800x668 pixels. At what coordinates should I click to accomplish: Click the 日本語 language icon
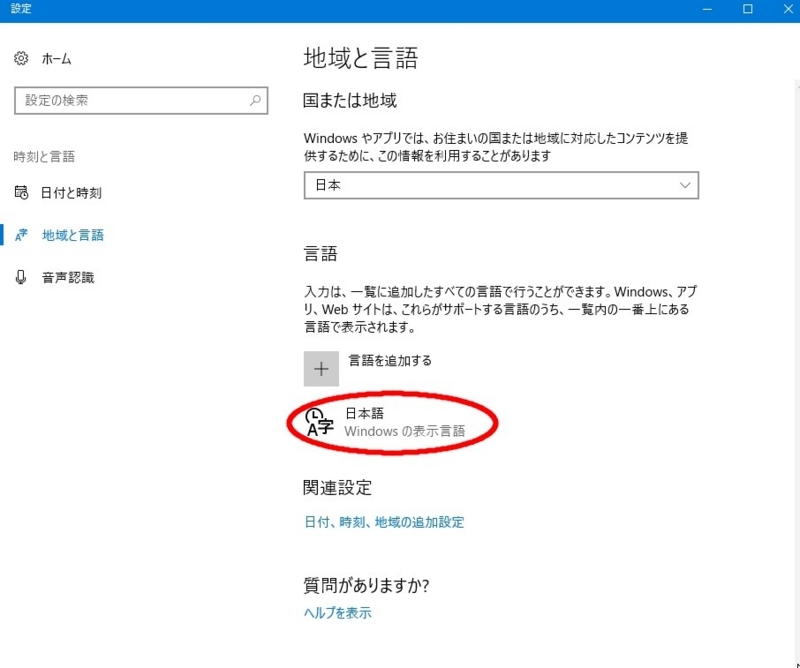(319, 423)
